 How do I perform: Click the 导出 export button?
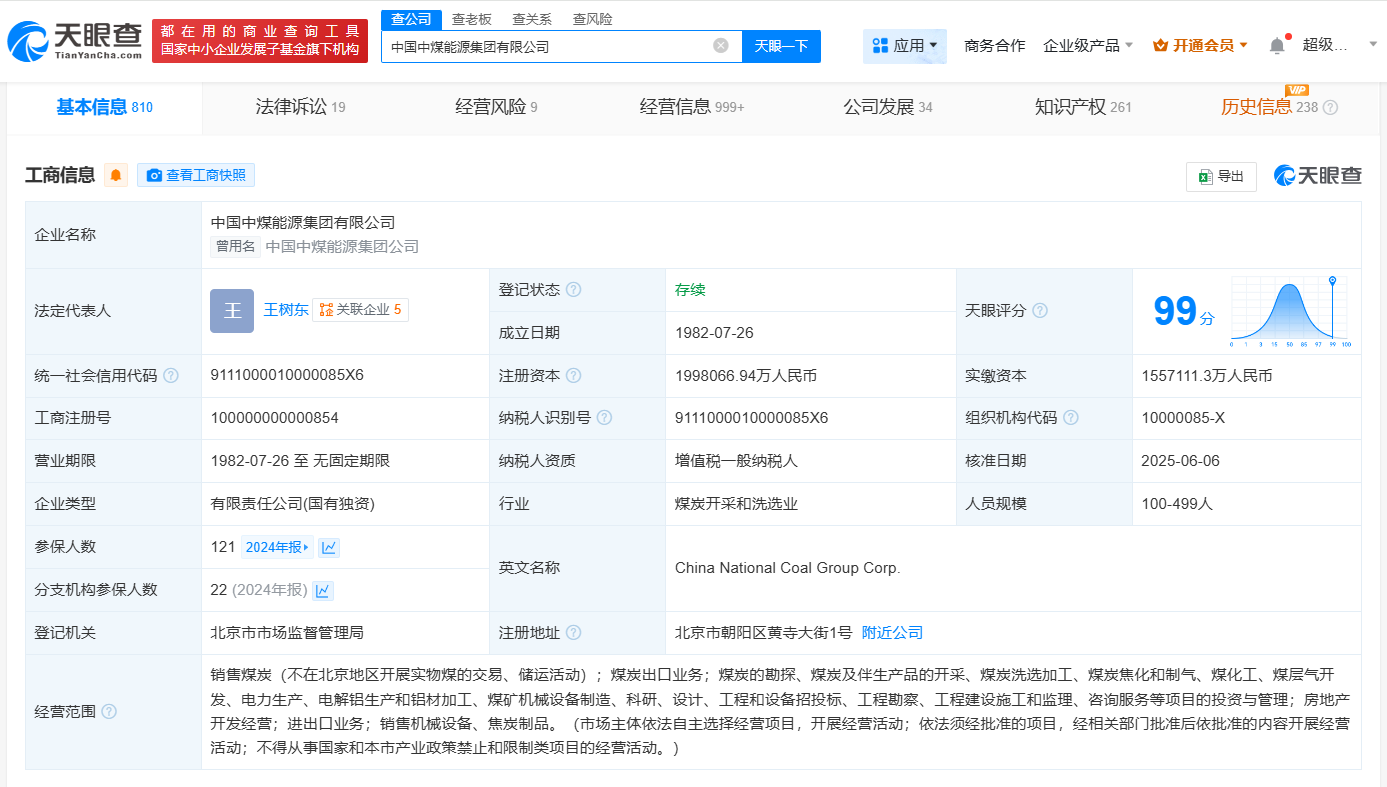point(1221,176)
